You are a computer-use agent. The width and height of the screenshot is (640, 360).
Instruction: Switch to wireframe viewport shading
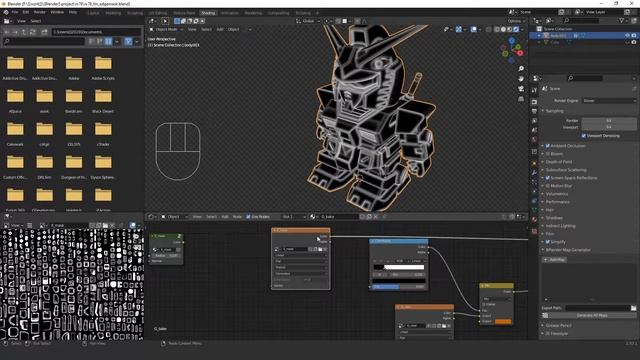pyautogui.click(x=497, y=29)
